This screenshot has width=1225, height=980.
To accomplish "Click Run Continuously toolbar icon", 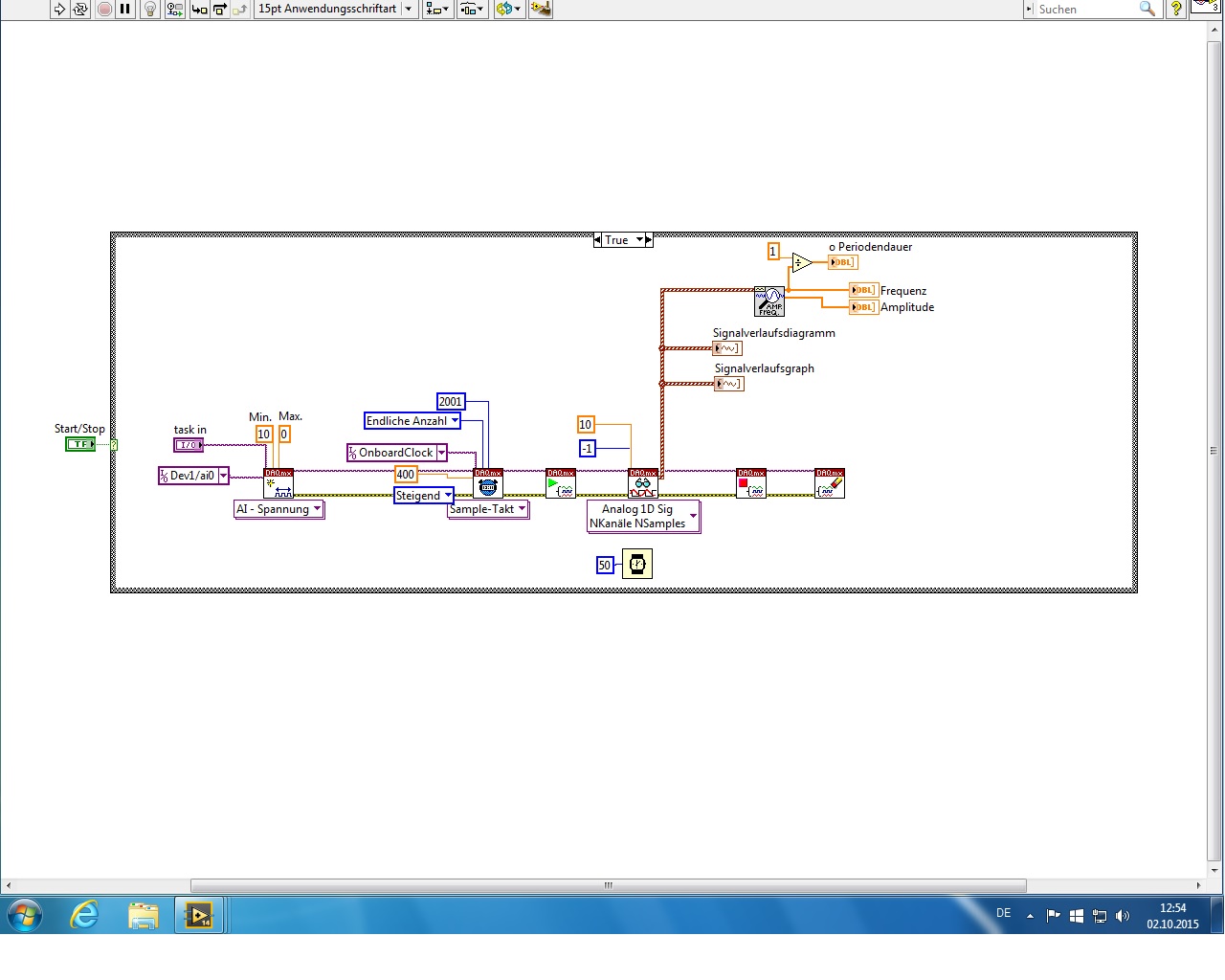I will point(80,9).
